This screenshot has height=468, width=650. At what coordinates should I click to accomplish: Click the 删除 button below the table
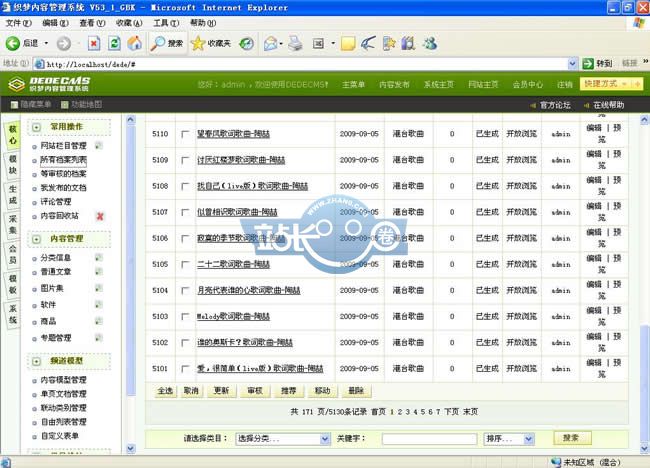coord(356,391)
